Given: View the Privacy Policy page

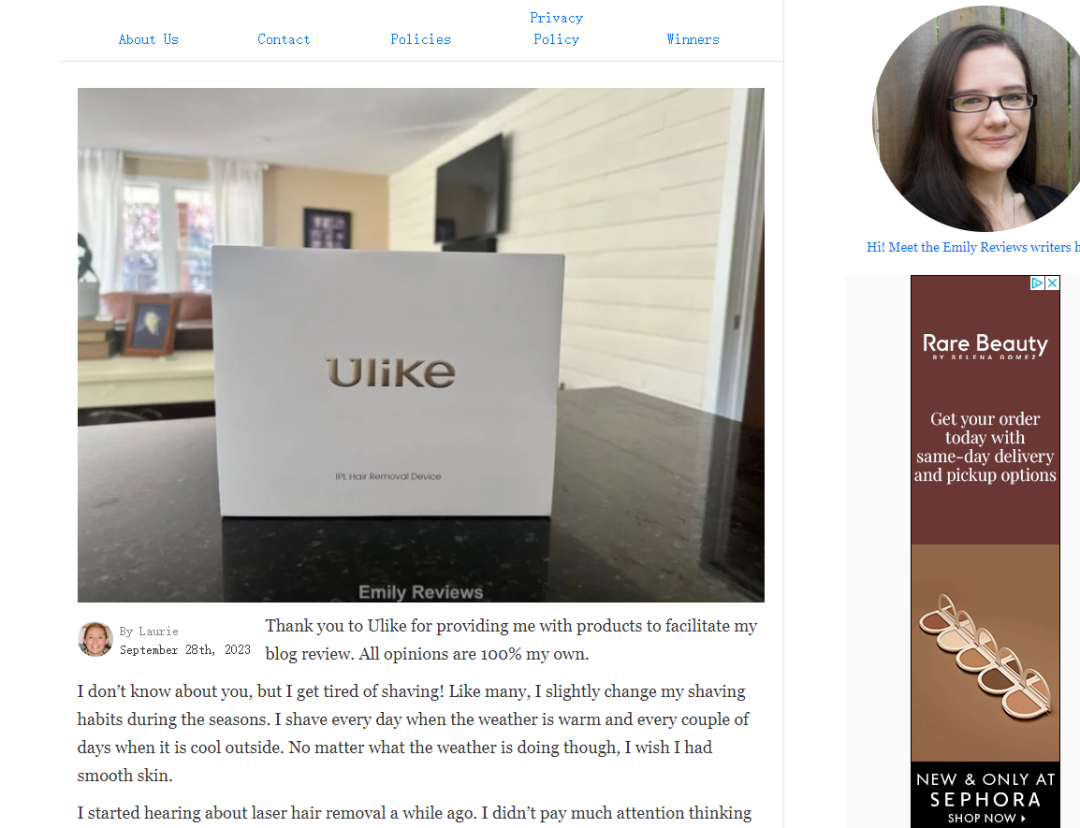Looking at the screenshot, I should point(557,29).
